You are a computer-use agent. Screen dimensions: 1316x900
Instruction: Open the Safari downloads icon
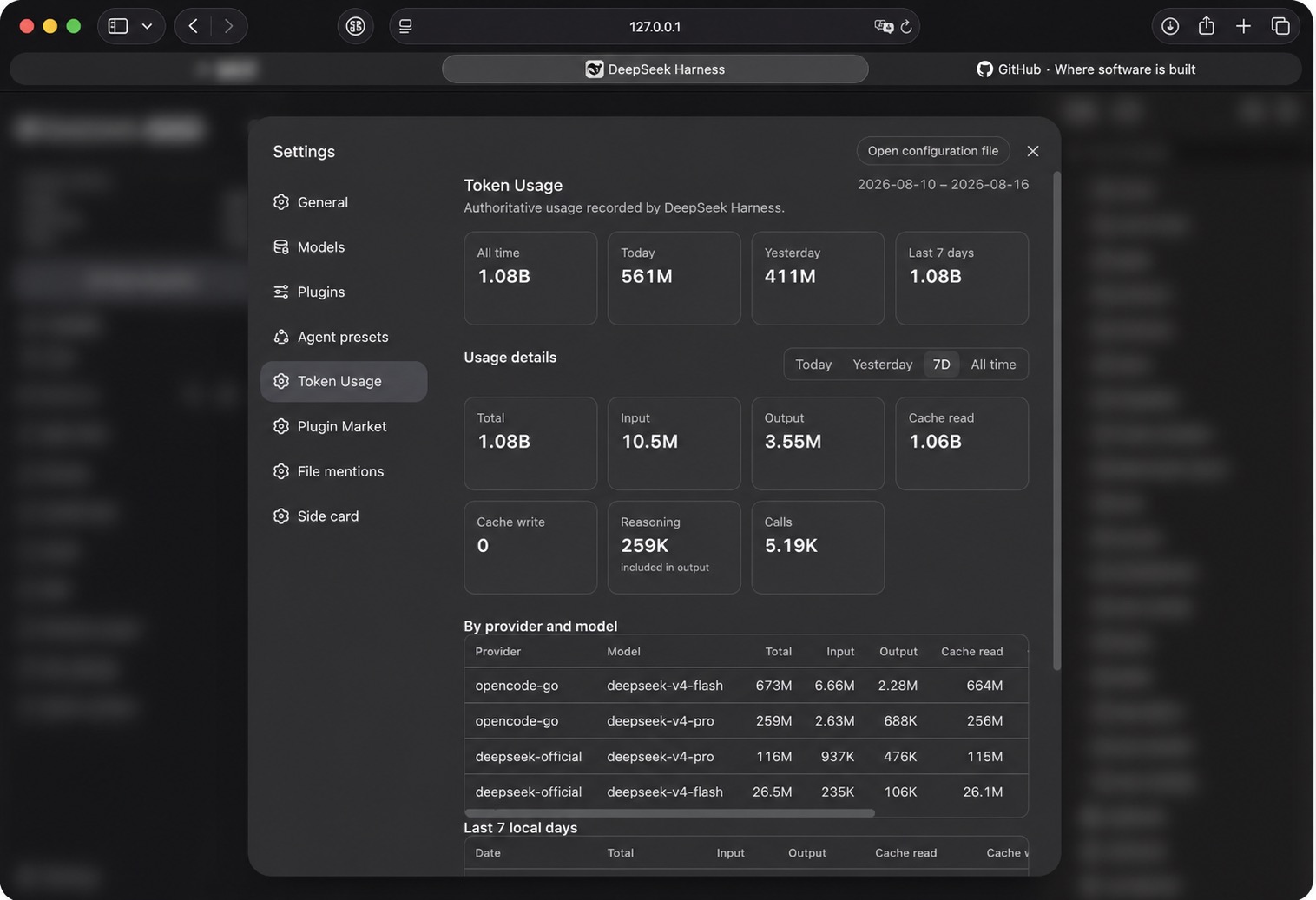pos(1170,26)
